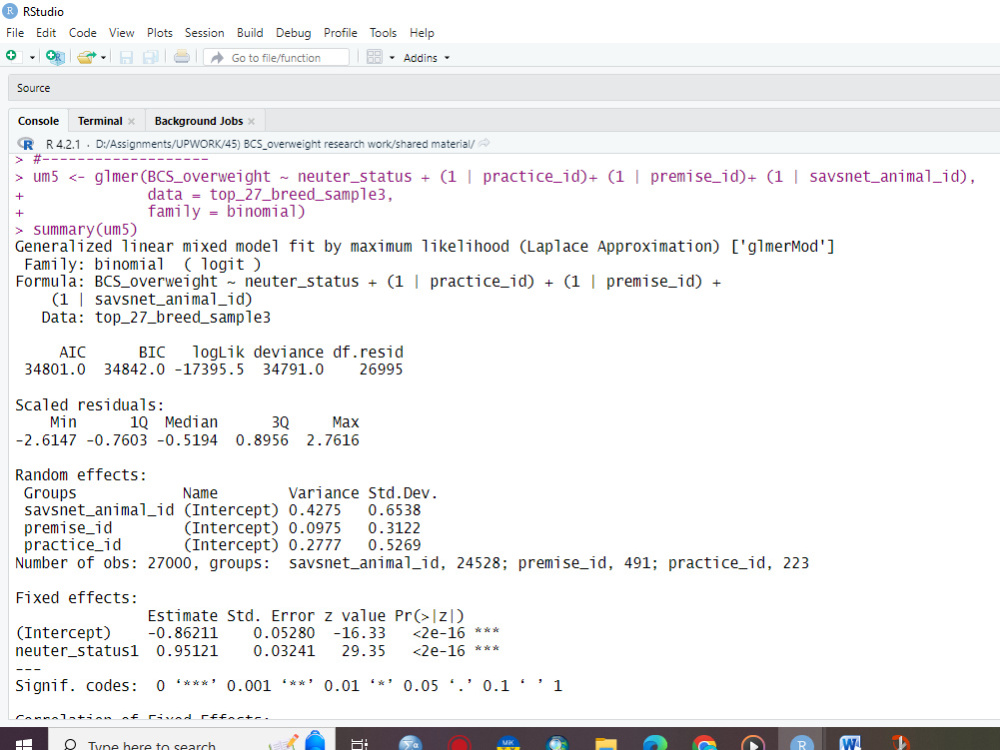Open the dropdown next to the new file icon
This screenshot has width=1000, height=750.
point(32,57)
